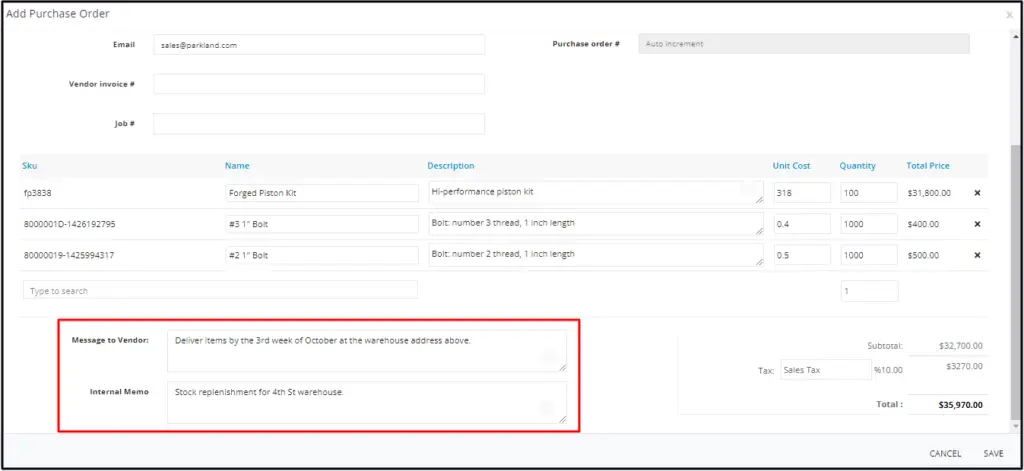Screen dimensions: 1024x471
Task: Edit the number 2 thread bolt description
Action: tap(596, 255)
